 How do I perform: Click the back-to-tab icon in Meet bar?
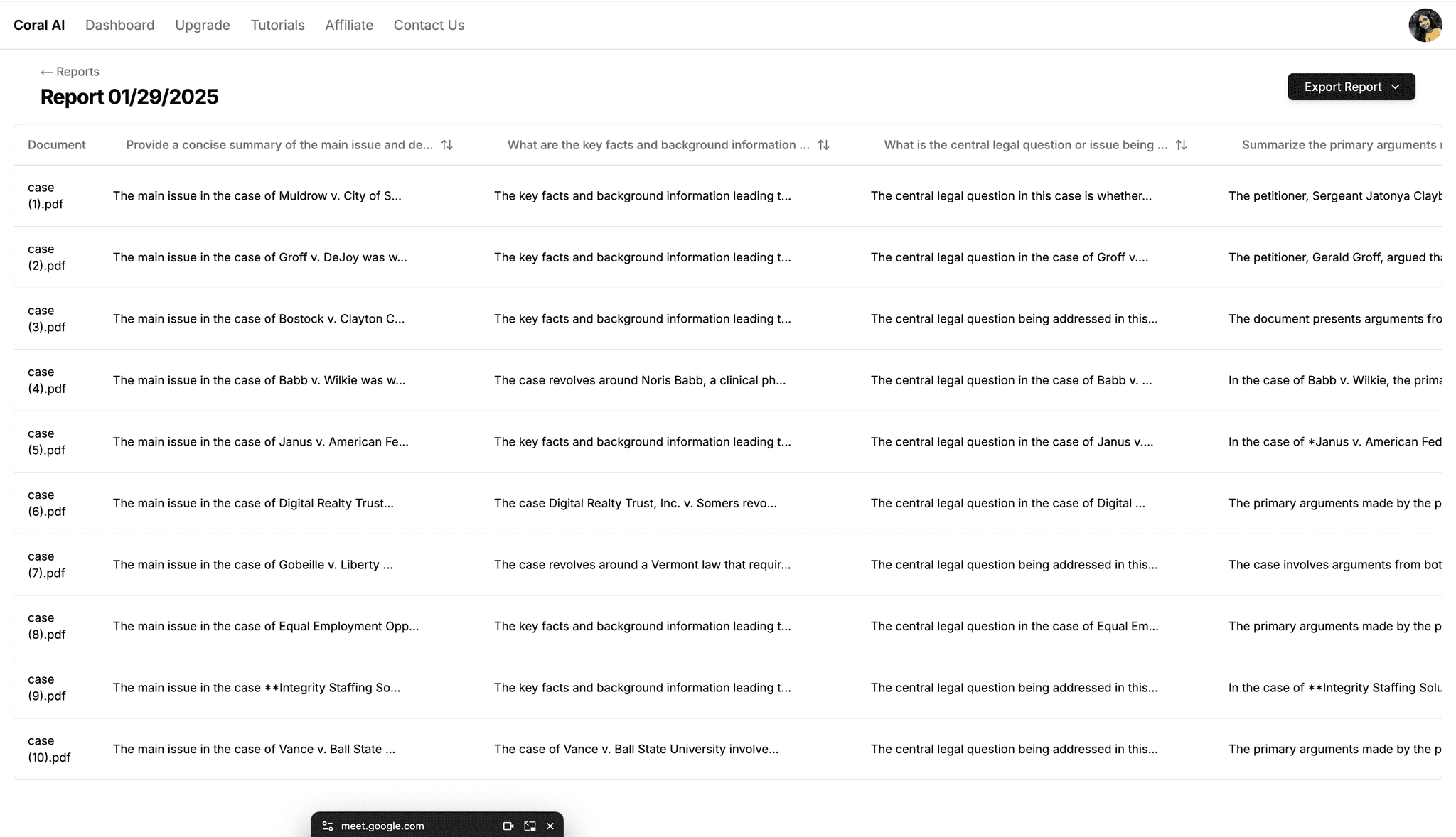point(530,826)
